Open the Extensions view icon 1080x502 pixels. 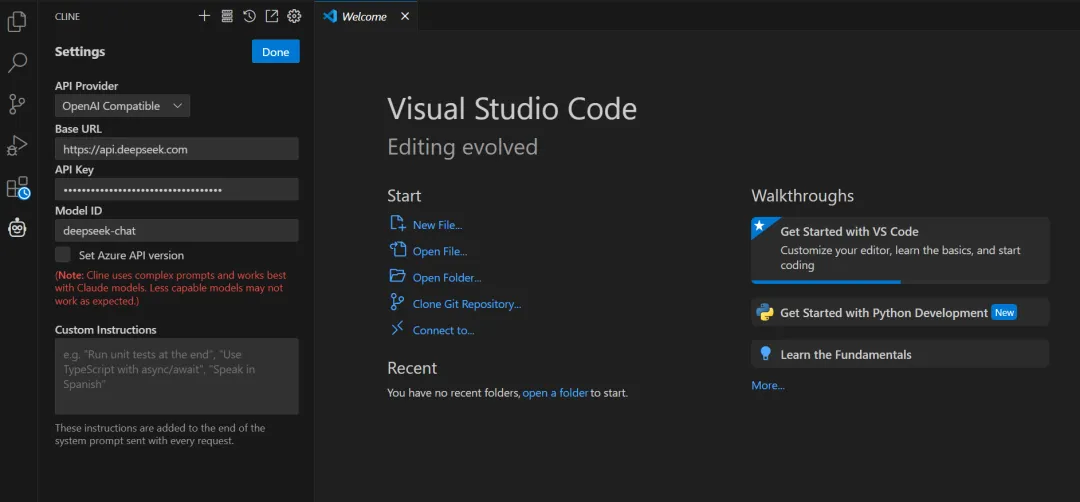point(17,188)
